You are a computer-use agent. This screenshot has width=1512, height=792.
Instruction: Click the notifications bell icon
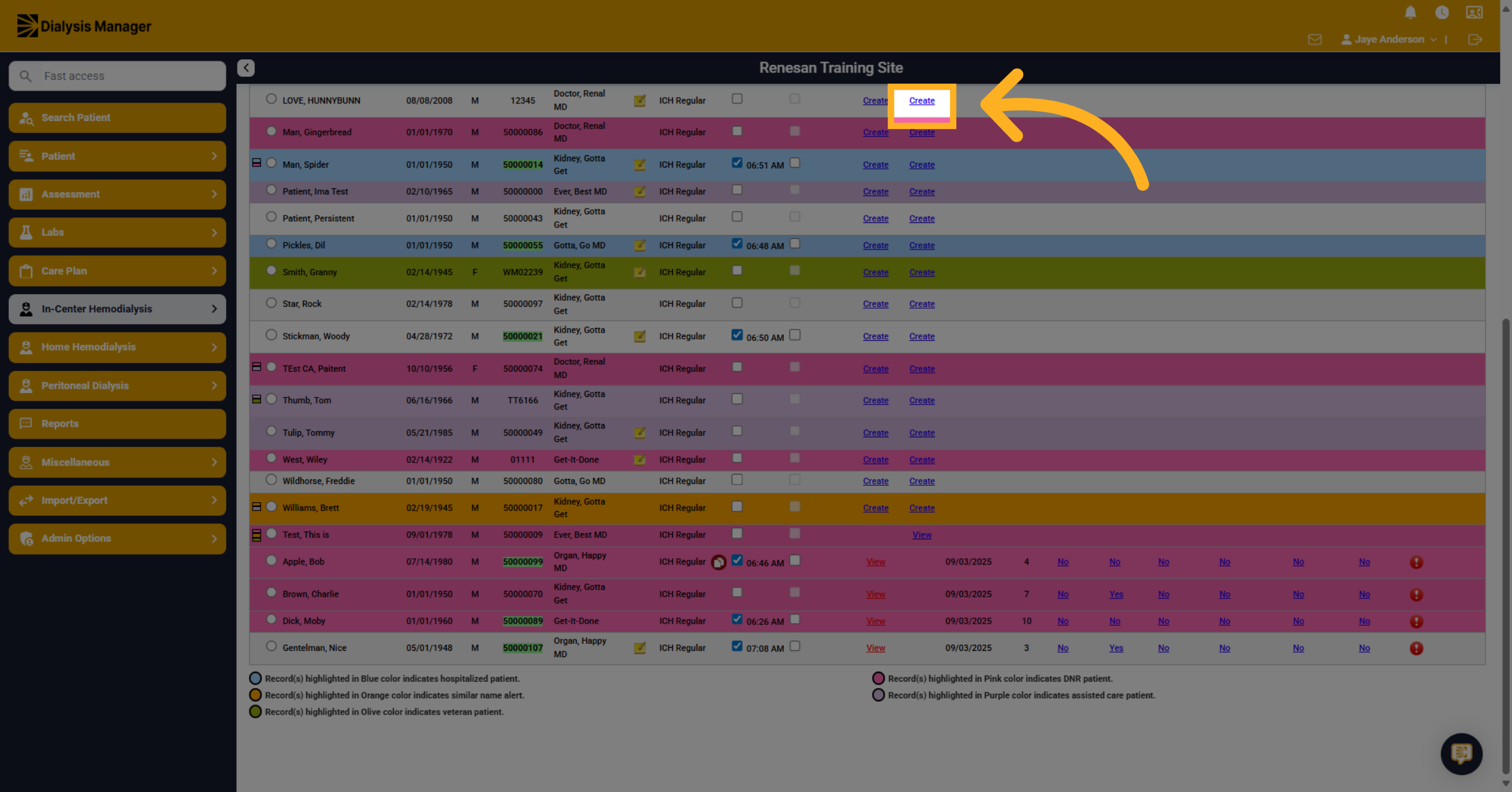coord(1411,13)
